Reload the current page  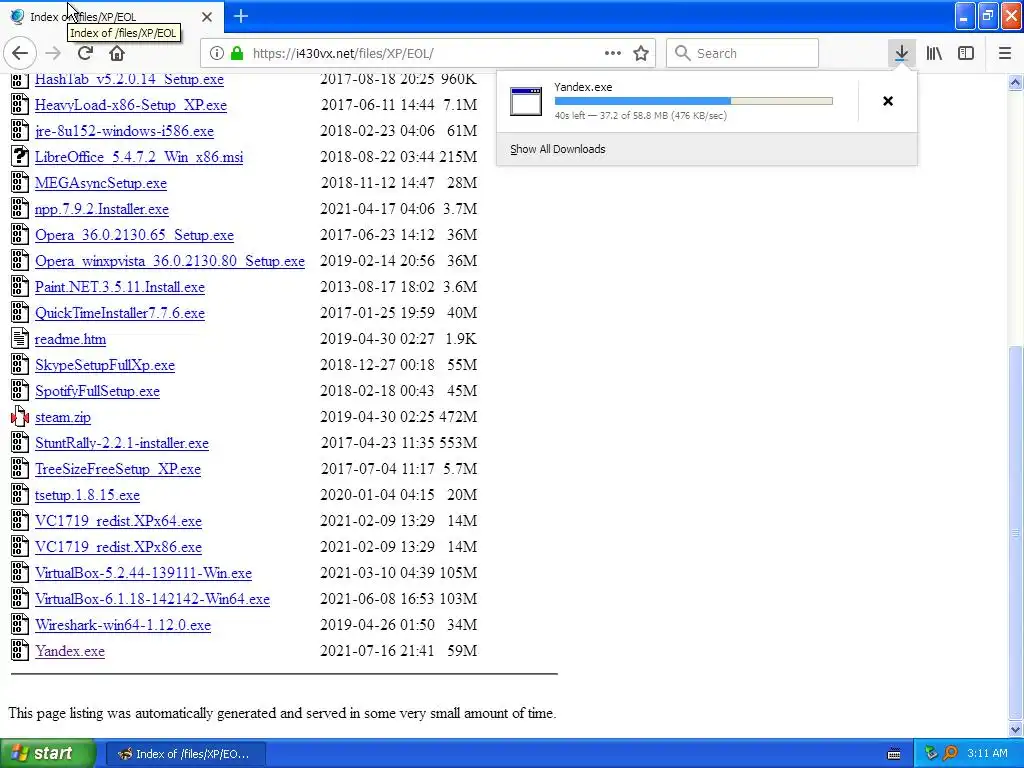coord(85,54)
